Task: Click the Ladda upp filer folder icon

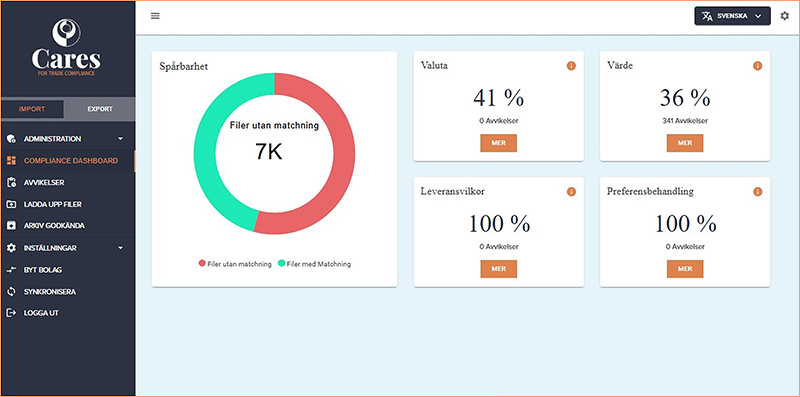Action: [11, 204]
